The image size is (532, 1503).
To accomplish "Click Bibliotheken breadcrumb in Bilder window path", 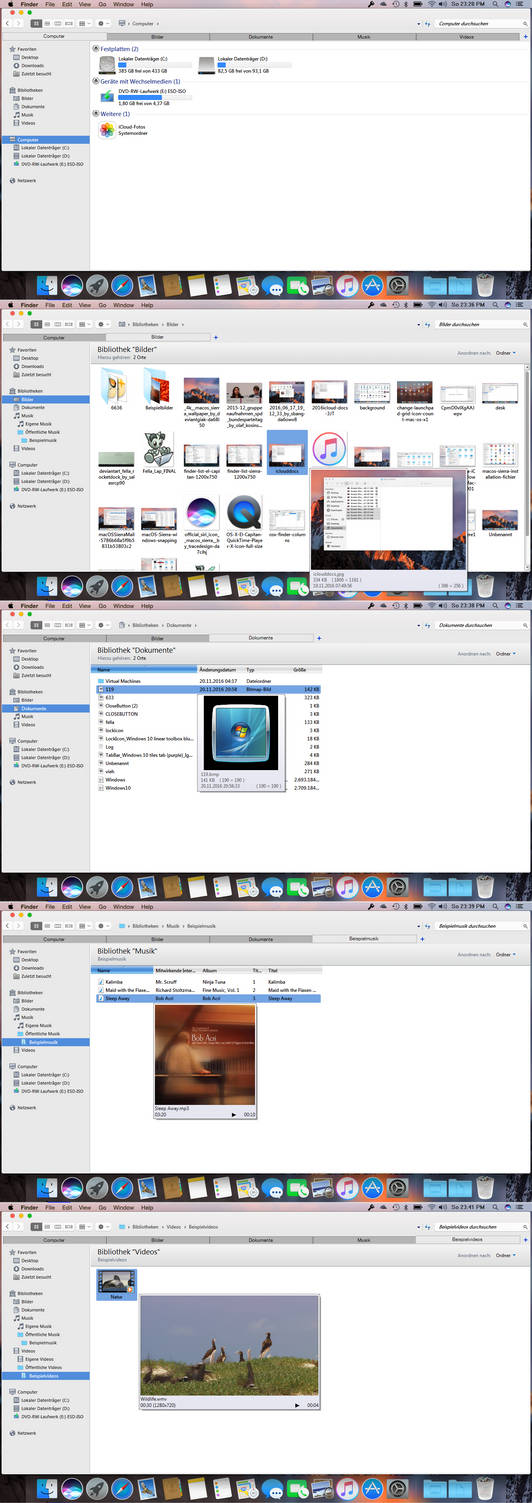I will 147,325.
